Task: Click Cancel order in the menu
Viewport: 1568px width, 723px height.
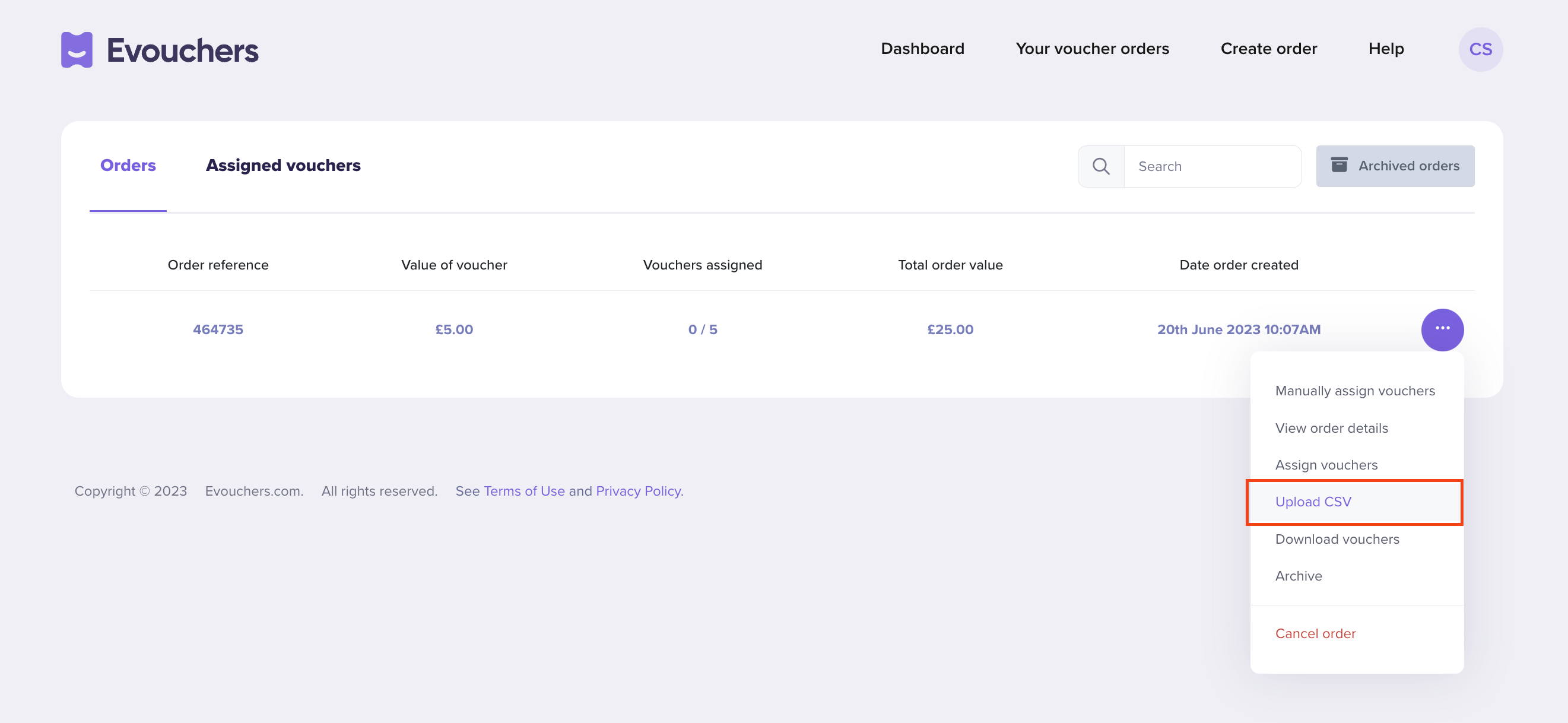Action: point(1316,633)
